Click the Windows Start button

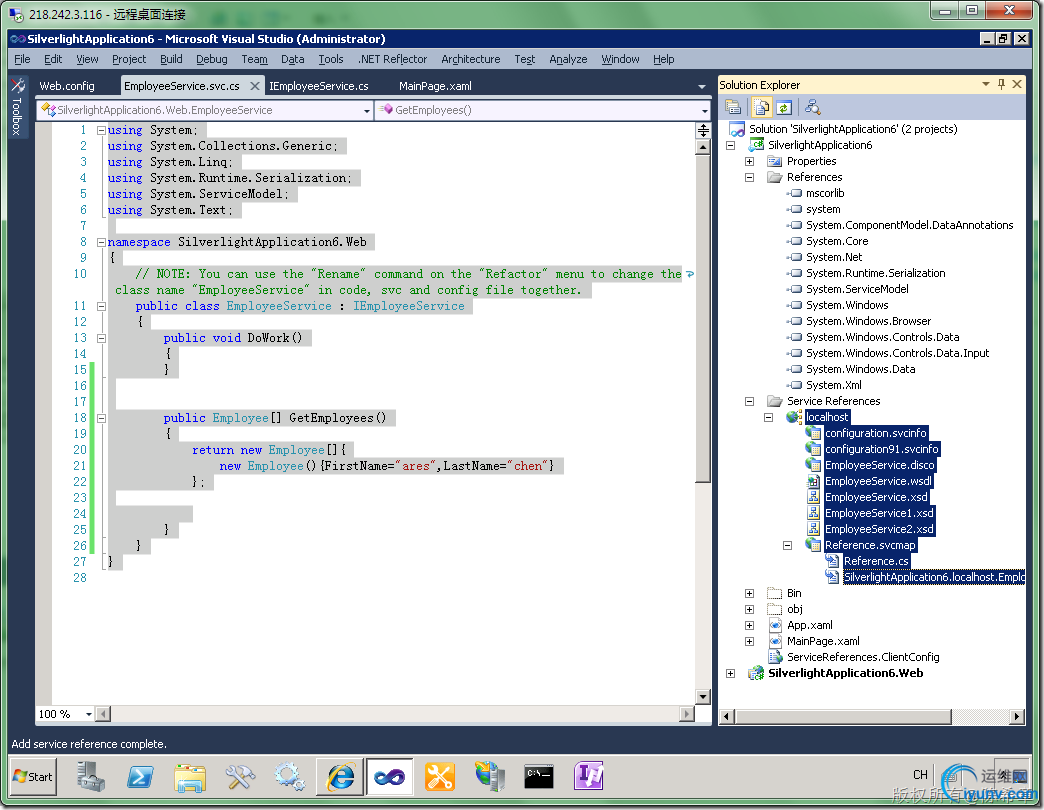click(x=33, y=777)
